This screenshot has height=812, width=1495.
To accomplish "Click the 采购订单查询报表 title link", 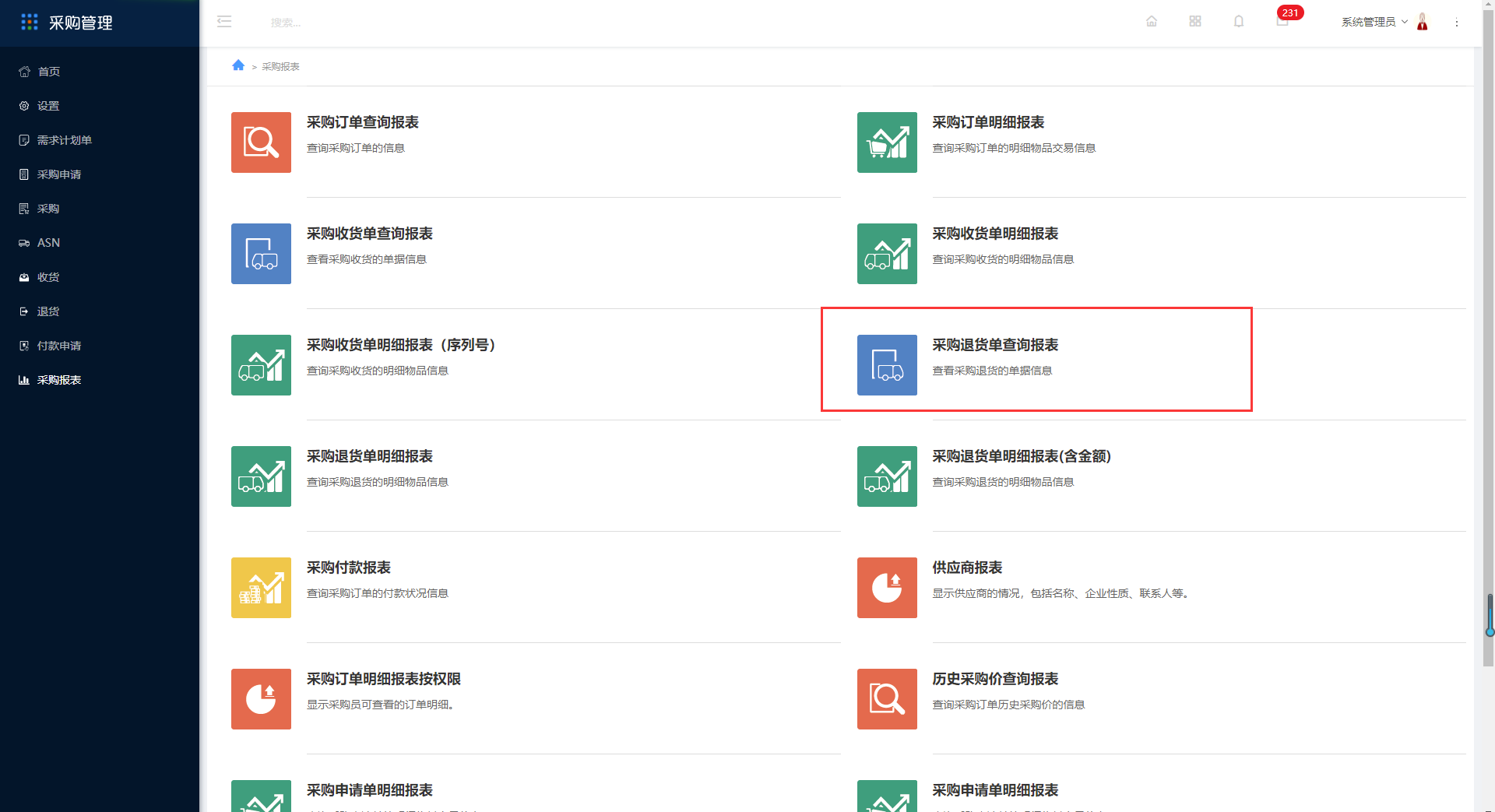I will tap(363, 122).
